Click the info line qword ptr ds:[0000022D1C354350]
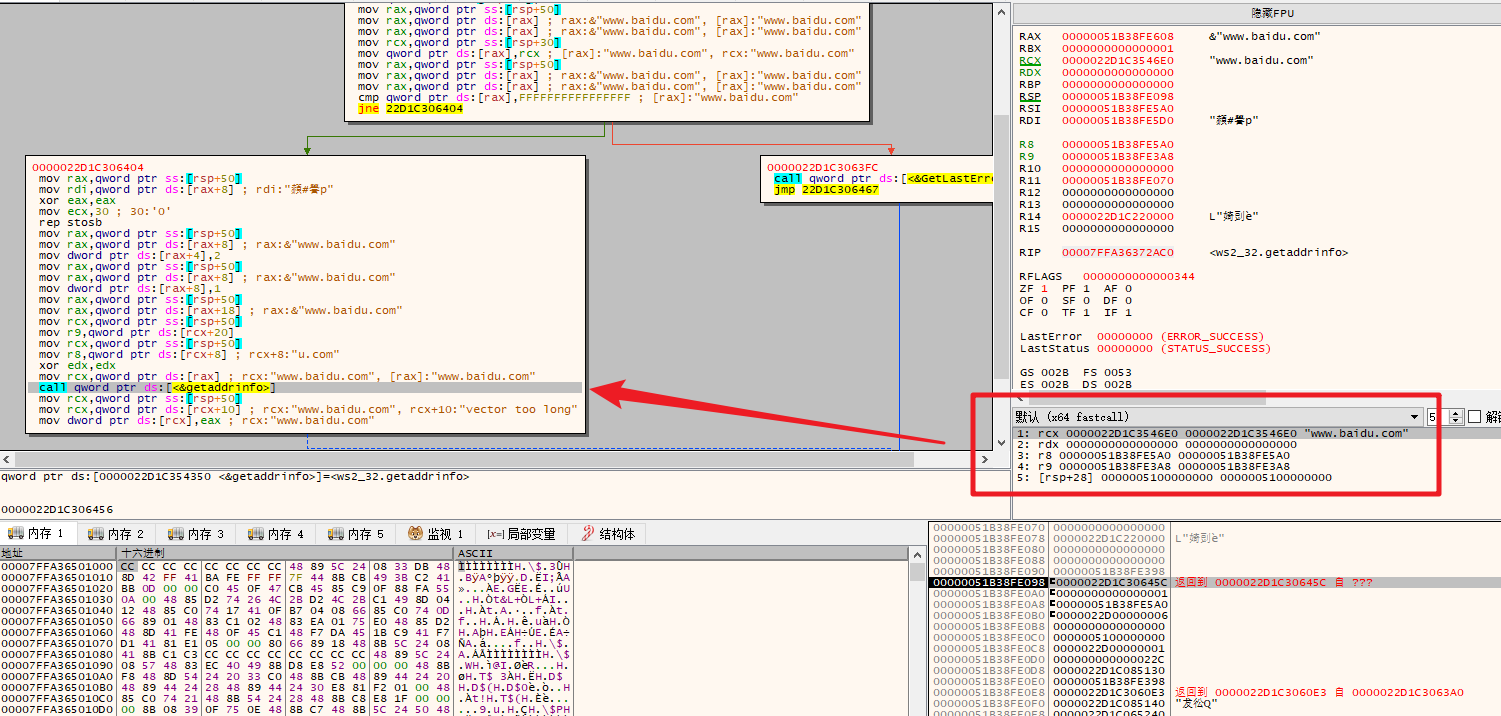 pyautogui.click(x=235, y=476)
